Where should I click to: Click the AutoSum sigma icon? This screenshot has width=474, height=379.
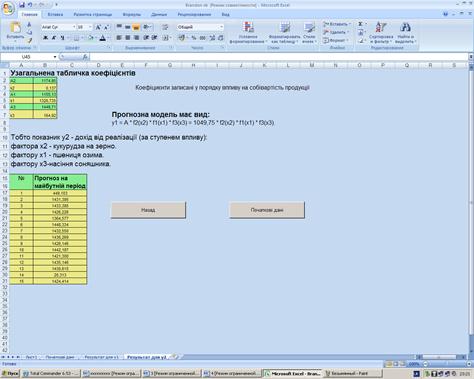(361, 24)
